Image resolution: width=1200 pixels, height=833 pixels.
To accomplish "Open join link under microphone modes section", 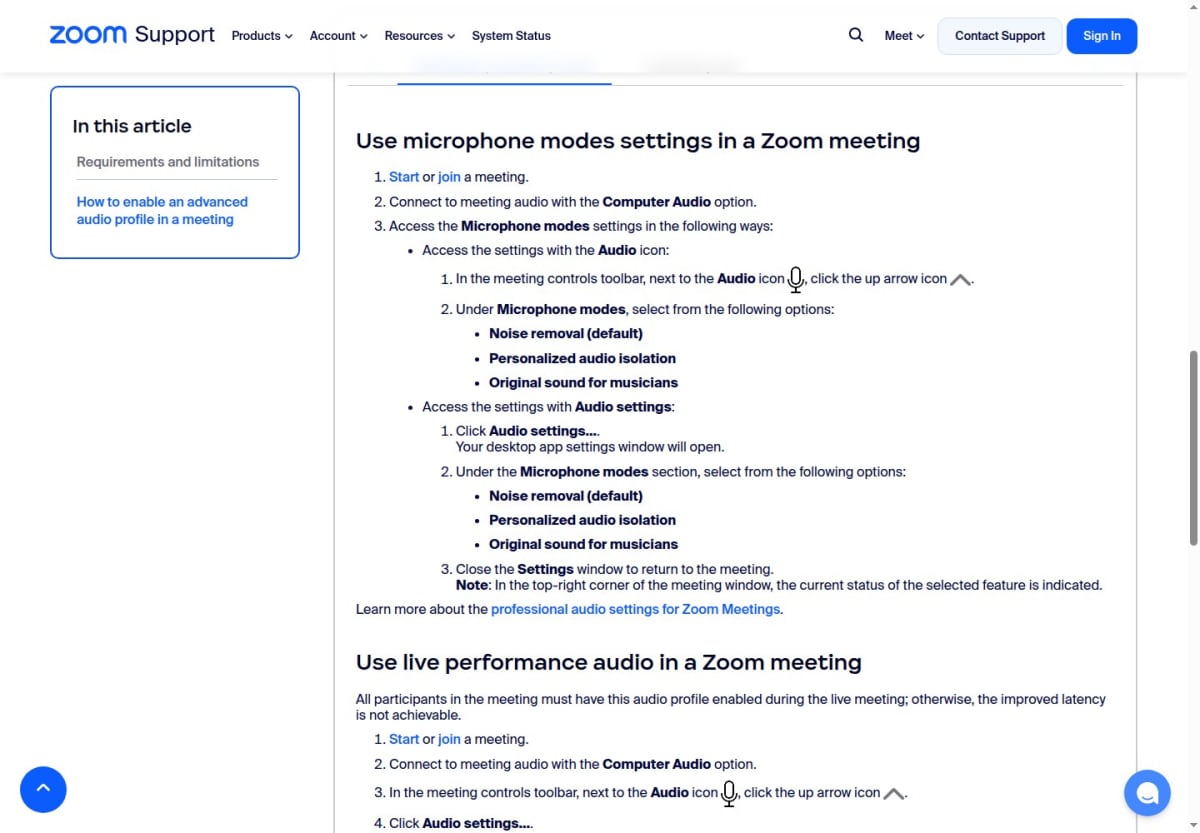I will point(449,177).
